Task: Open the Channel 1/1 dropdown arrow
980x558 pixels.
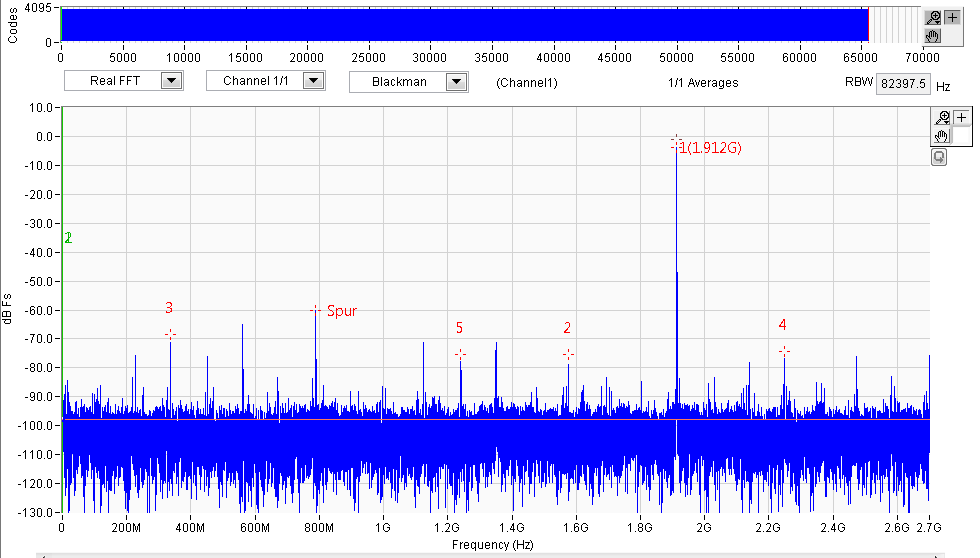Action: pos(312,81)
